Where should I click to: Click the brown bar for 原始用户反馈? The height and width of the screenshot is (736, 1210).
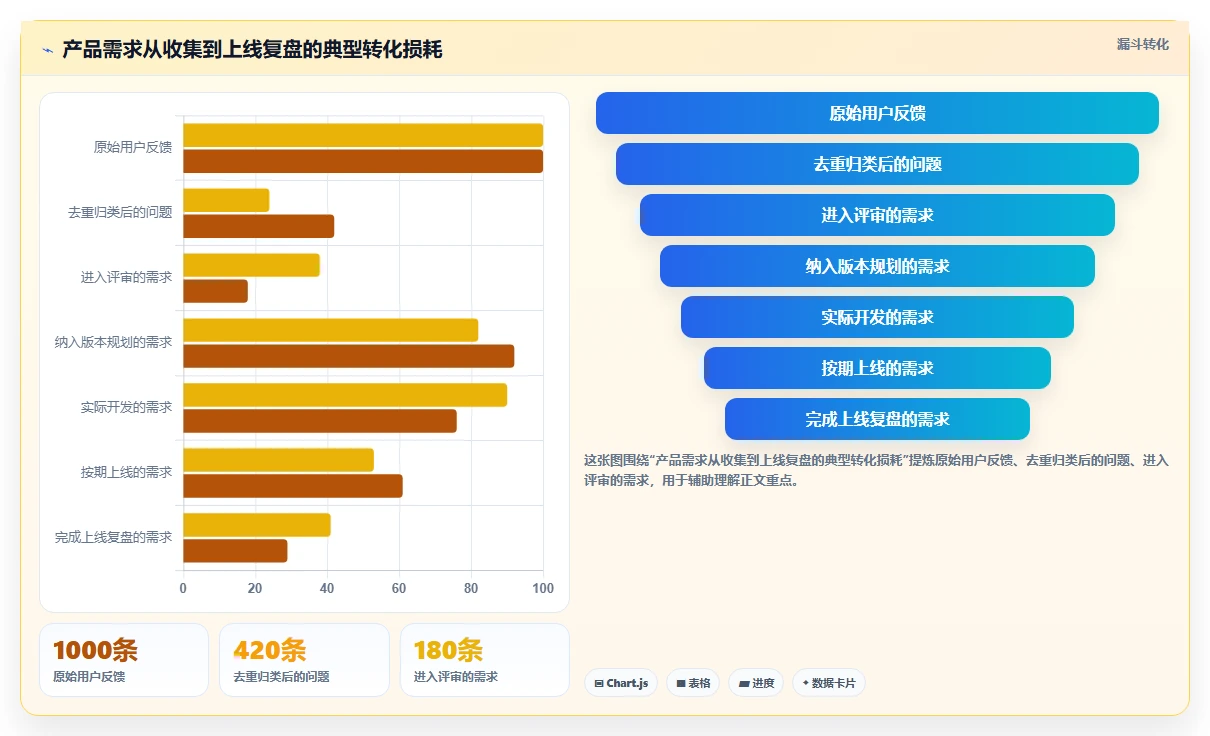[x=363, y=161]
